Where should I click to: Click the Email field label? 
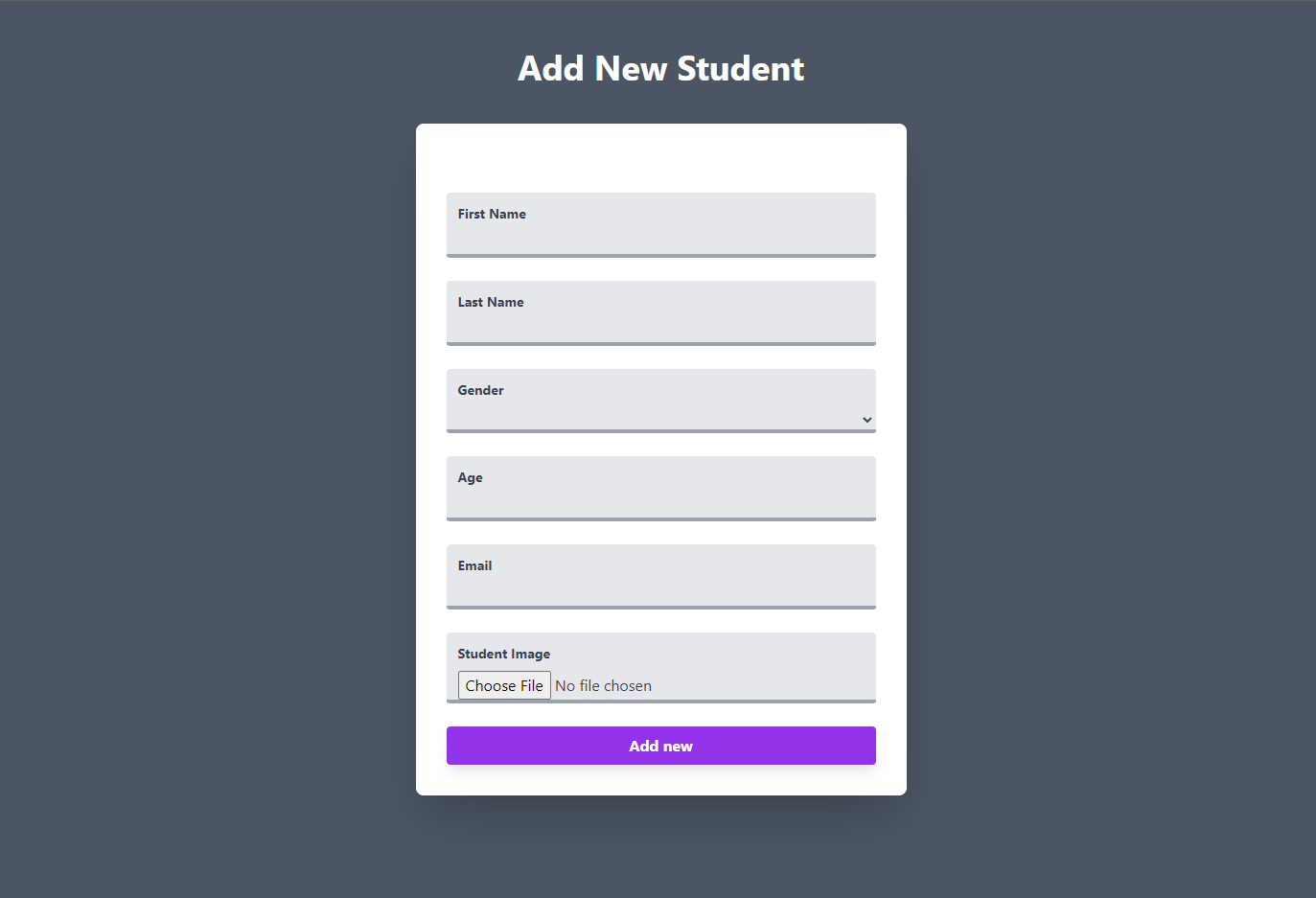coord(474,565)
